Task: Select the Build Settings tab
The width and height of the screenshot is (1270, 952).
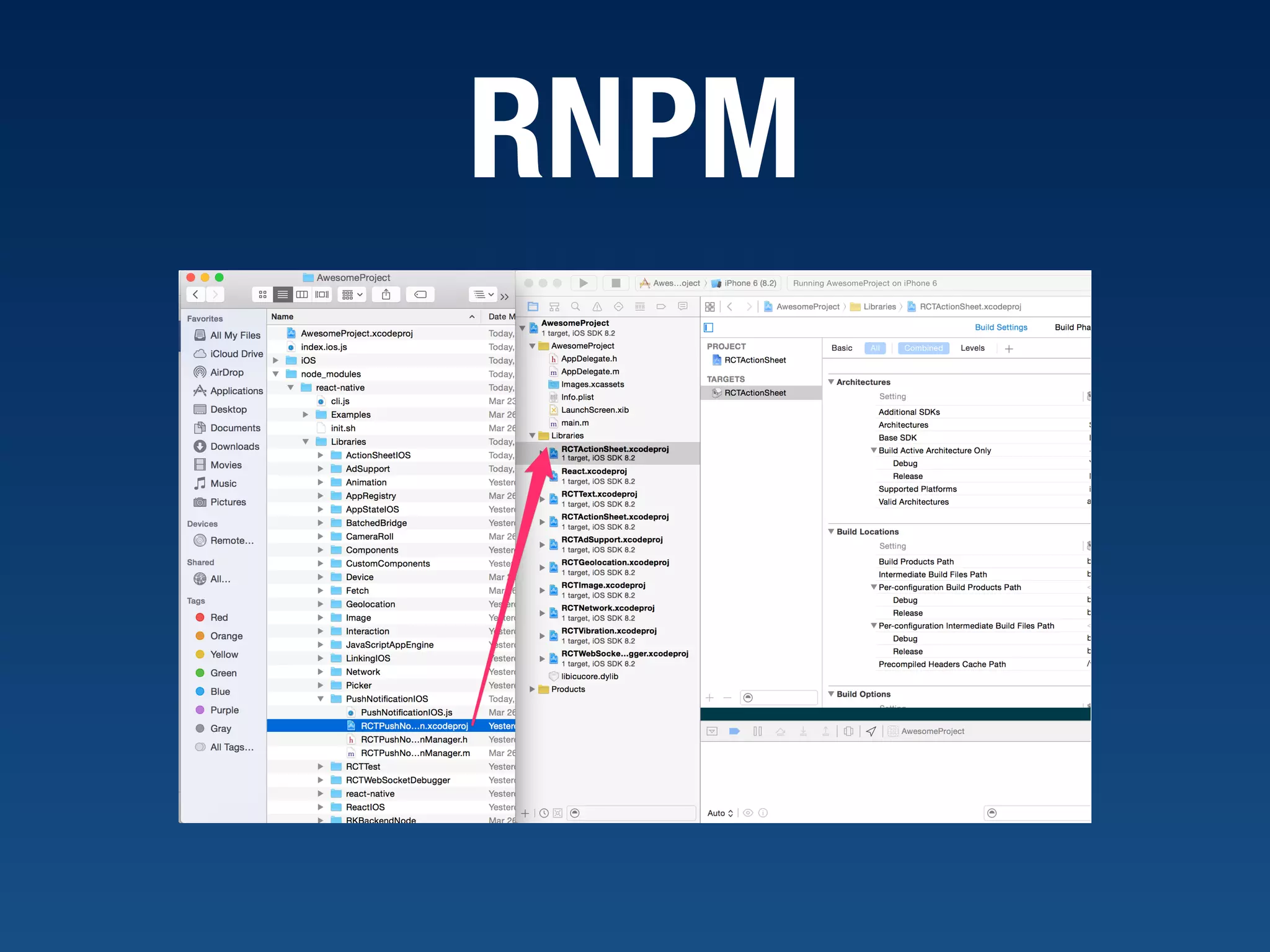Action: tap(1001, 327)
